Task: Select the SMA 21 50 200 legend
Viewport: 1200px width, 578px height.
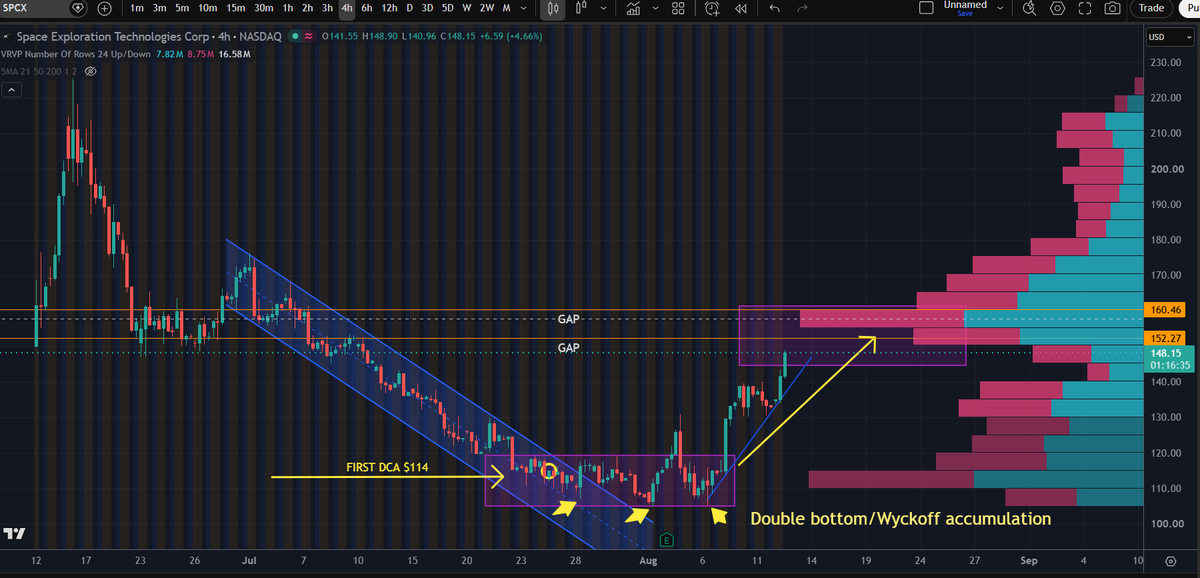Action: pos(39,72)
